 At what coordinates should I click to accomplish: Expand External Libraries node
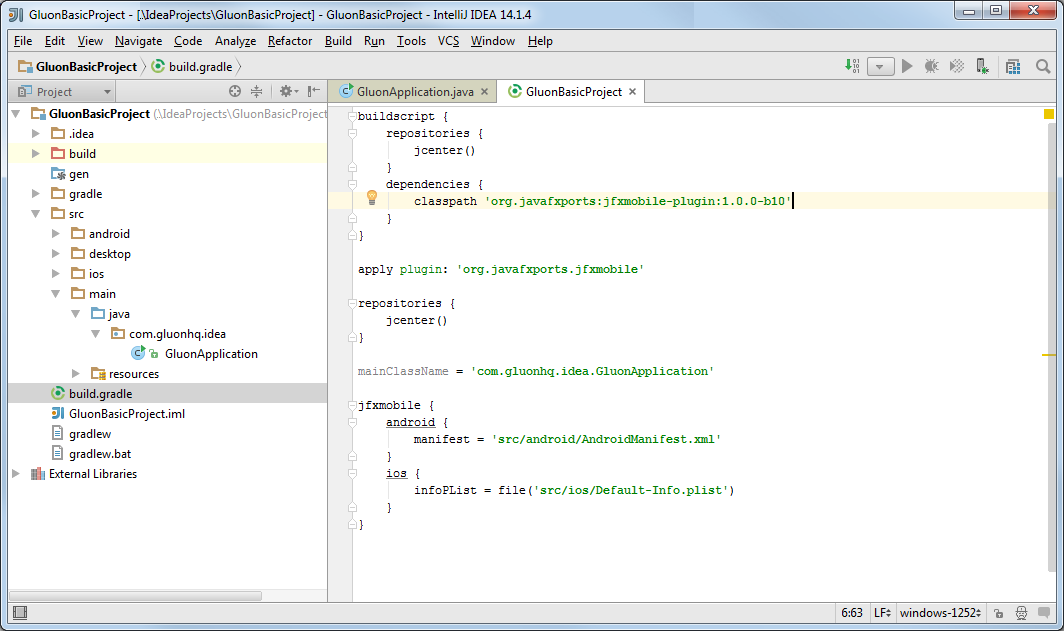(16, 474)
